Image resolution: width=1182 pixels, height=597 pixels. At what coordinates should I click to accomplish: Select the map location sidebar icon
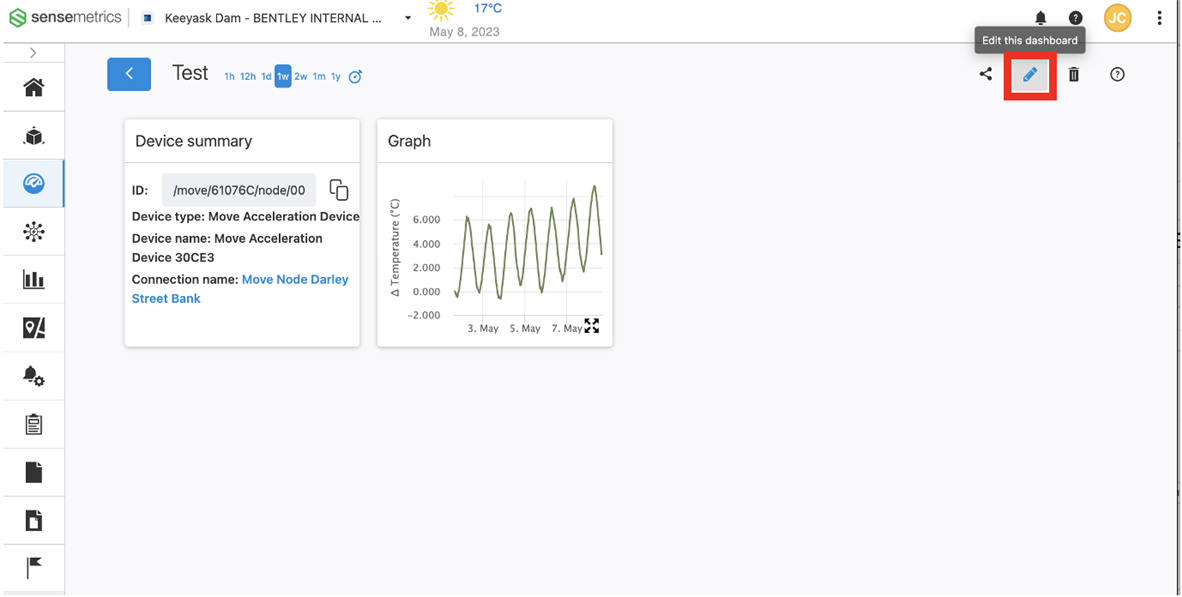[x=33, y=327]
